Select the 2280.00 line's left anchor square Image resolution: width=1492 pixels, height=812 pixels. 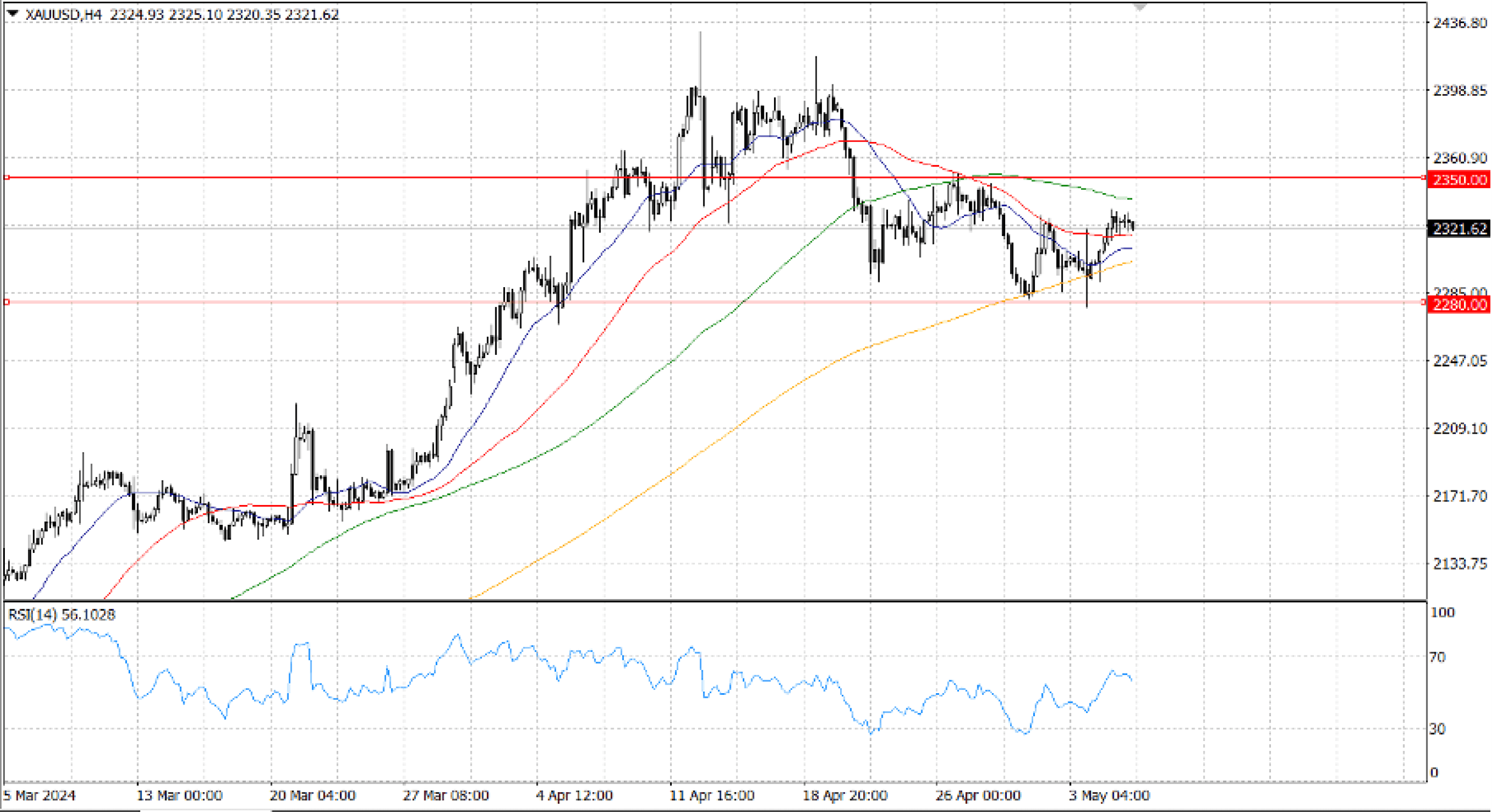(7, 302)
